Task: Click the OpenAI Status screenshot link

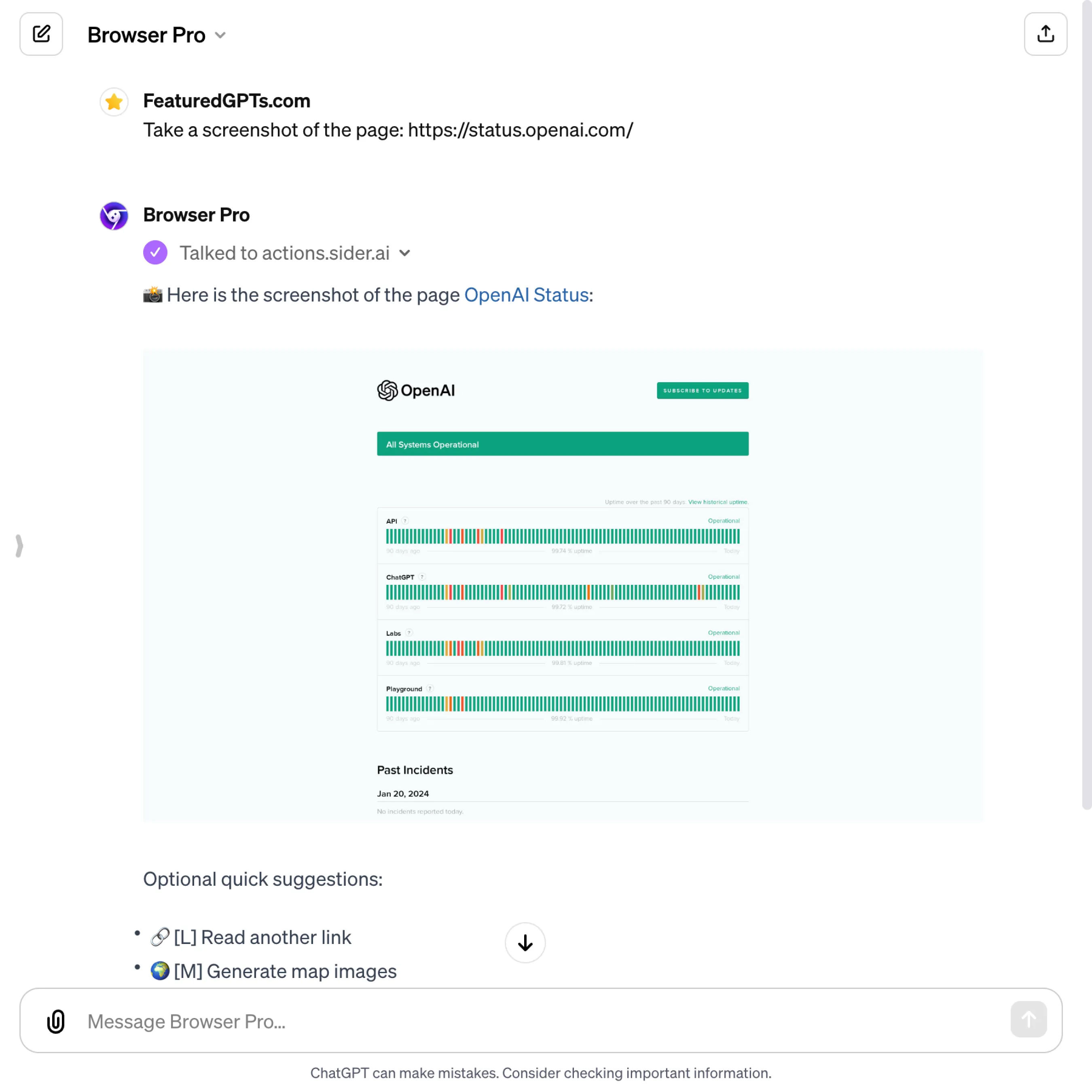Action: pyautogui.click(x=526, y=295)
